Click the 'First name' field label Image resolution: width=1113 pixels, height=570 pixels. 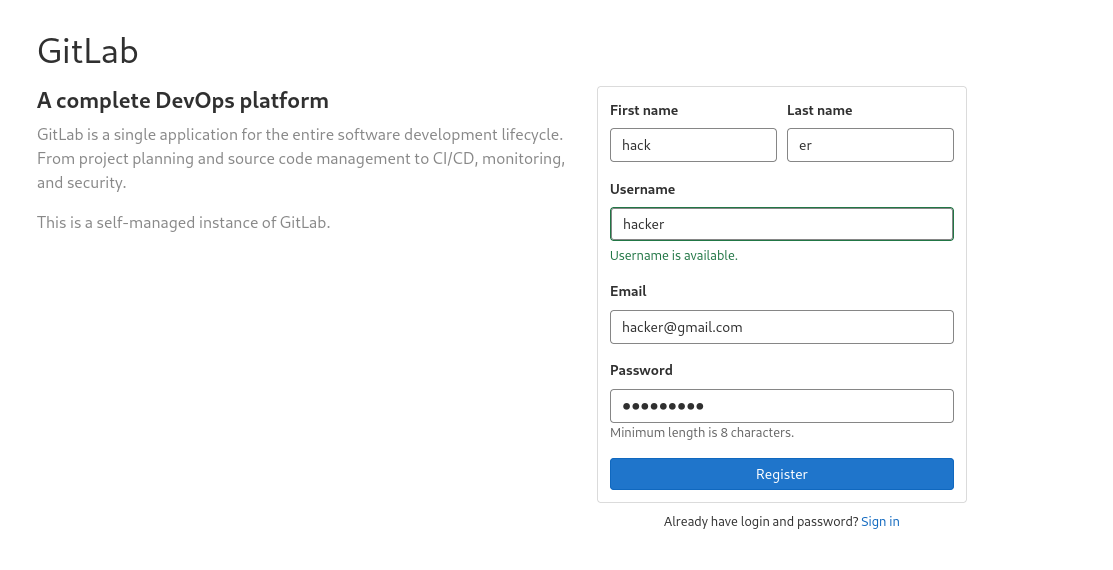(644, 111)
